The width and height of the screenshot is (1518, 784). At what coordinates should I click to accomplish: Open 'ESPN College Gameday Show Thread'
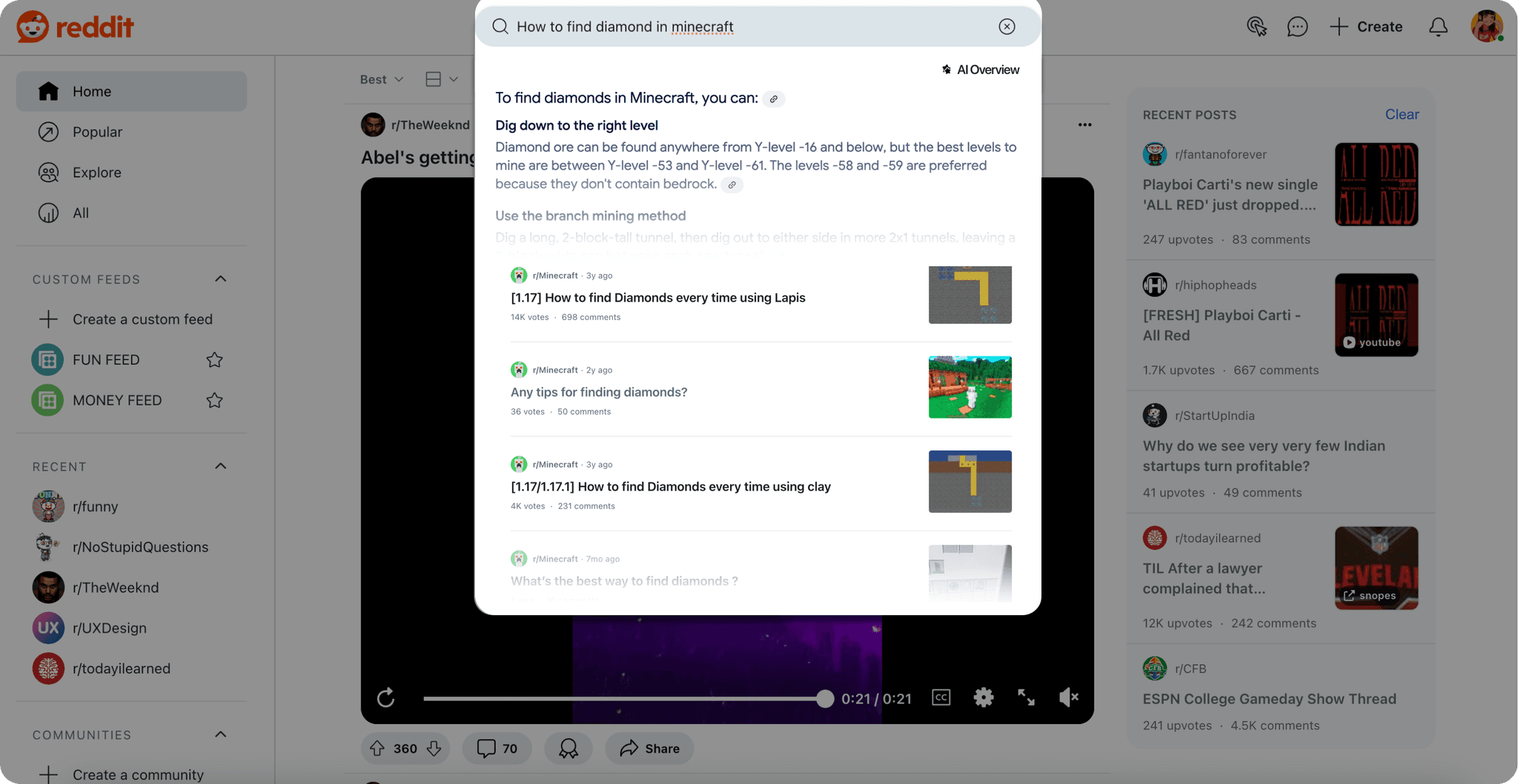1269,700
